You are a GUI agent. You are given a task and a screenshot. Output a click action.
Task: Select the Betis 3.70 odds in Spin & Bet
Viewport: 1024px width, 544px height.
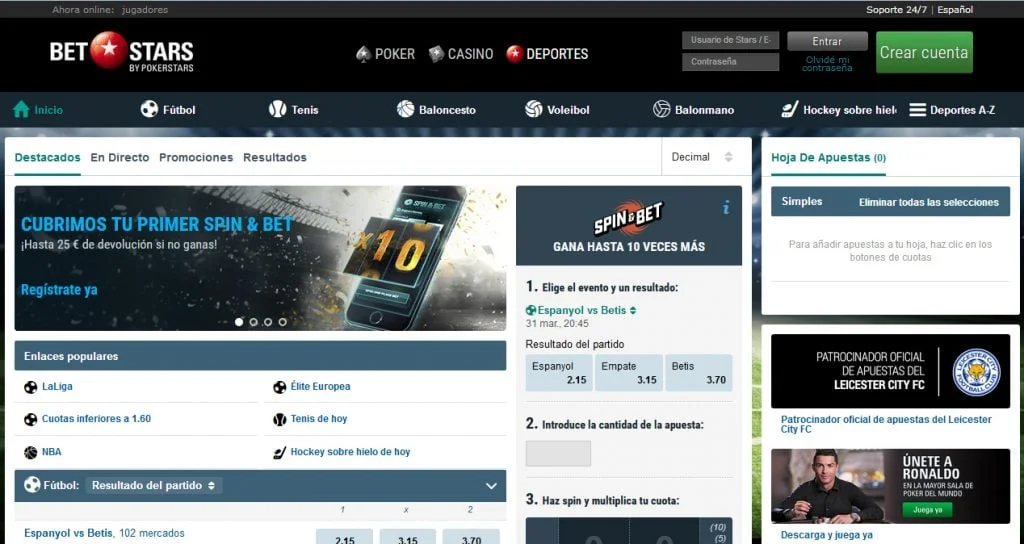(699, 373)
